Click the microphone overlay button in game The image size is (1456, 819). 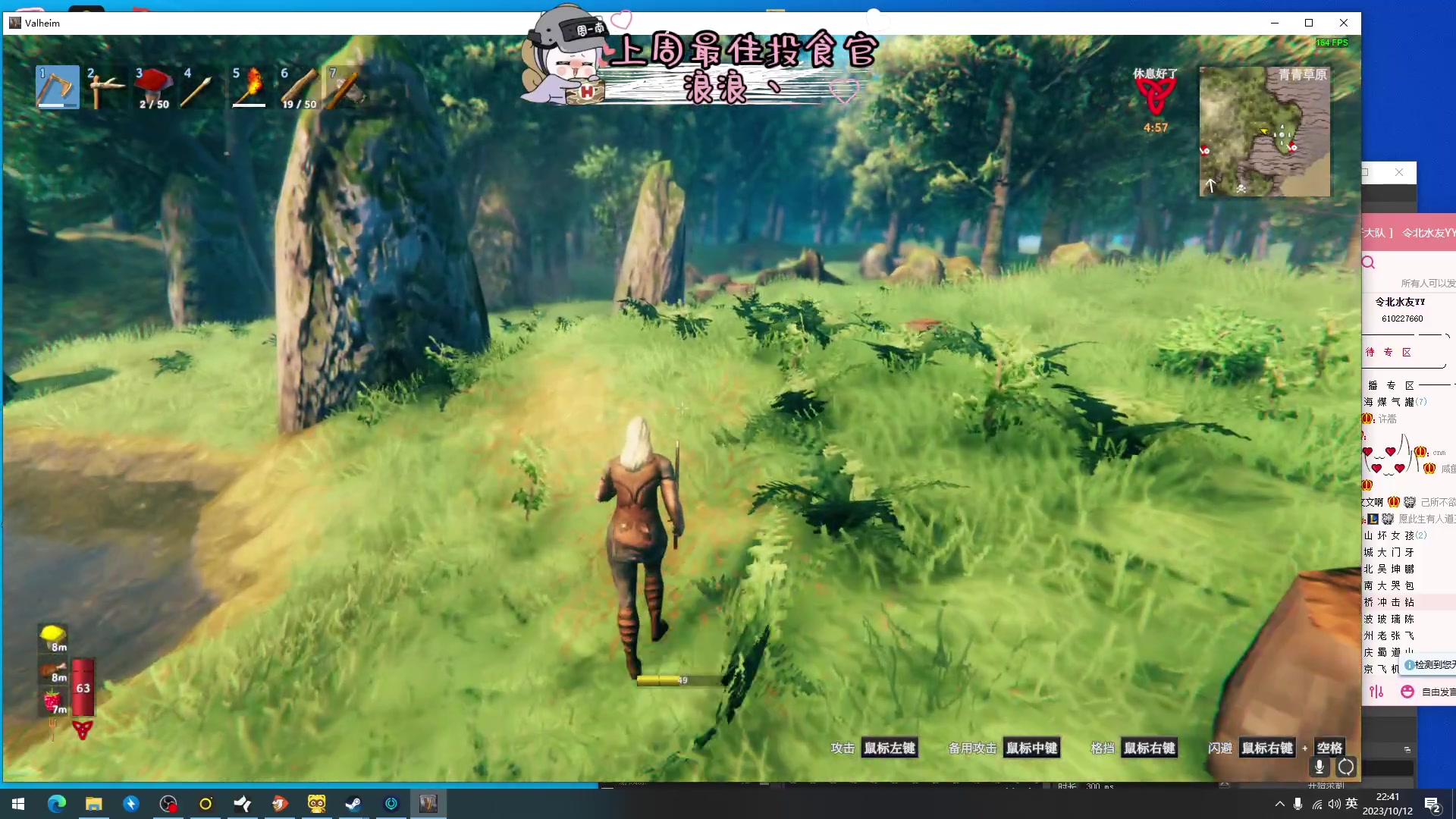pos(1319,767)
